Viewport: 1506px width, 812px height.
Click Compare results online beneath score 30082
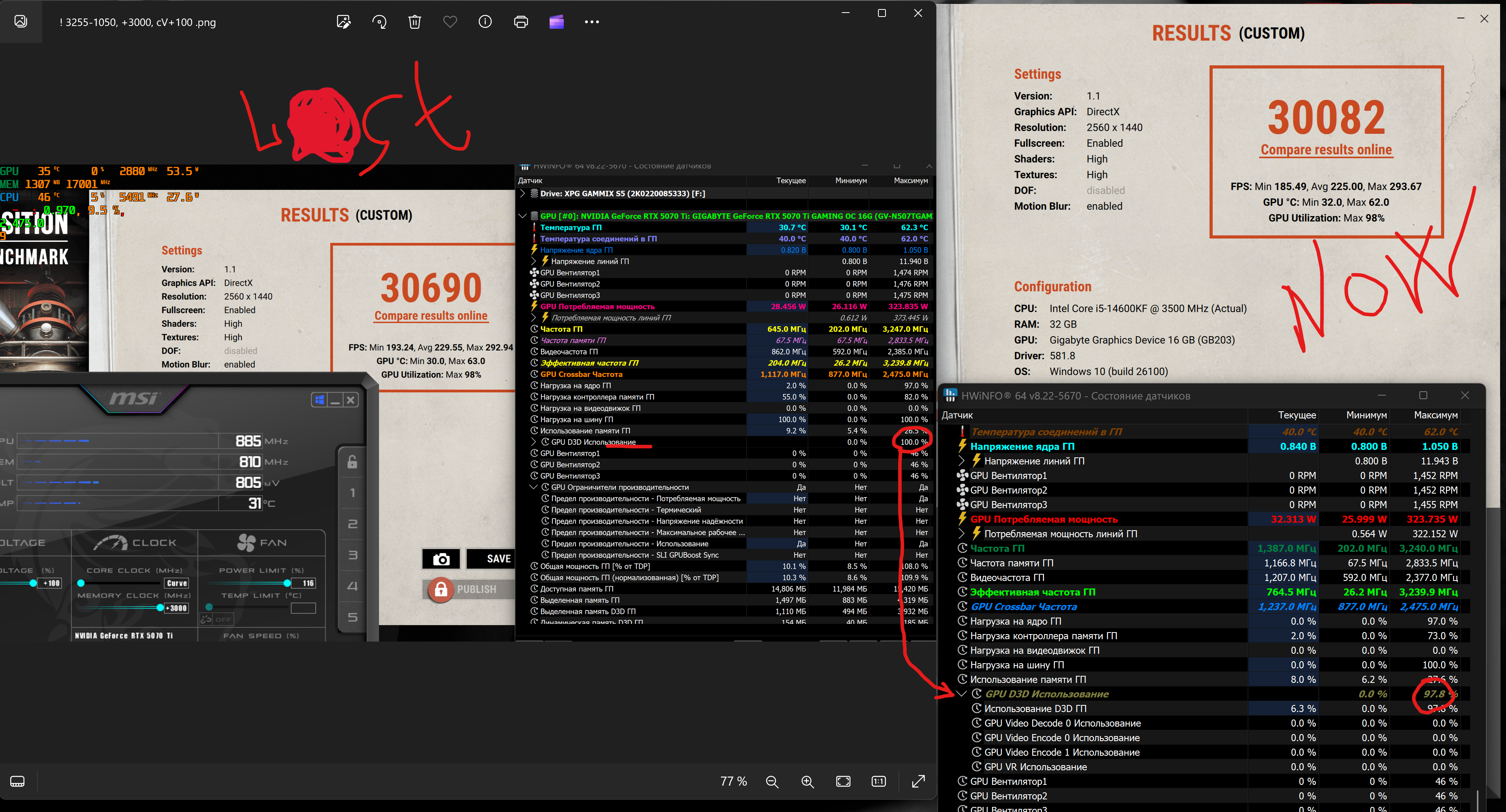(1326, 150)
